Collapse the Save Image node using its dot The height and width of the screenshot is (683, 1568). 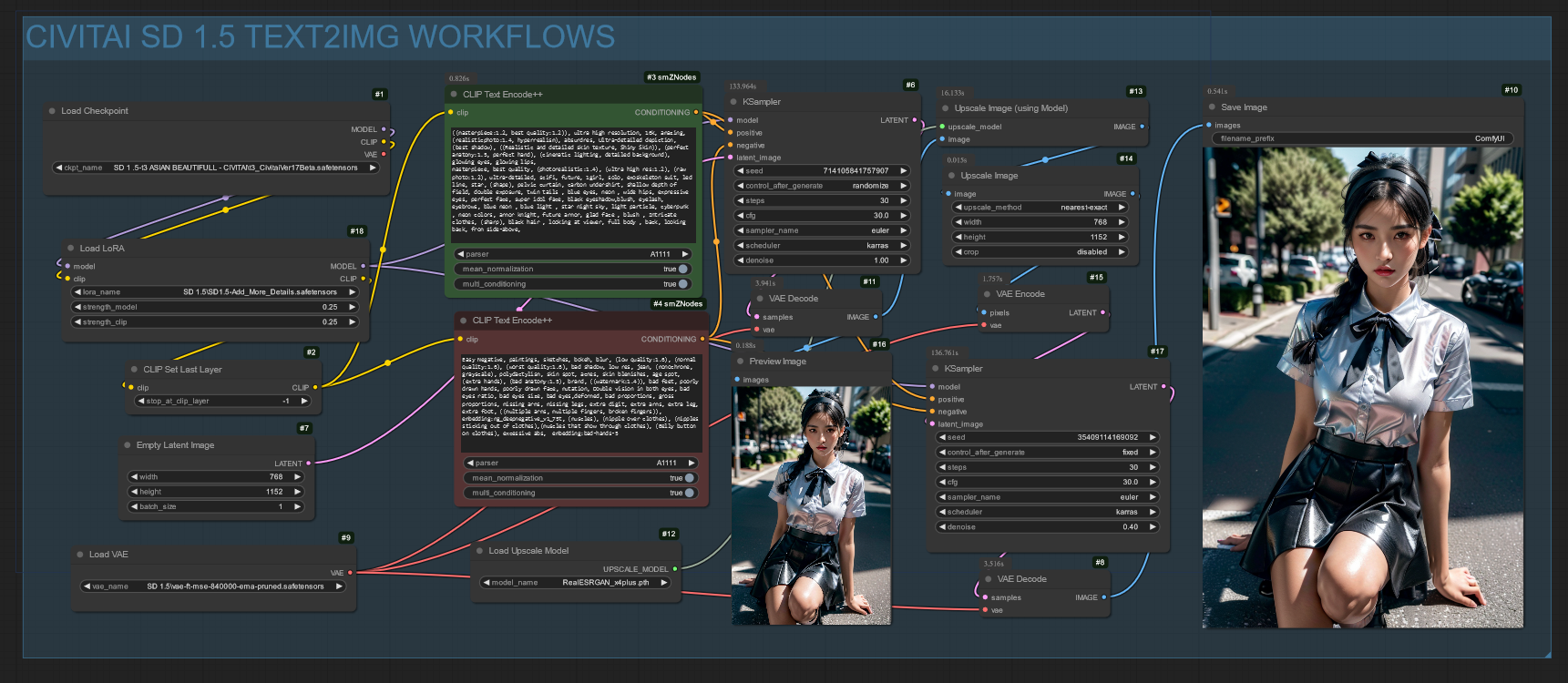1212,107
